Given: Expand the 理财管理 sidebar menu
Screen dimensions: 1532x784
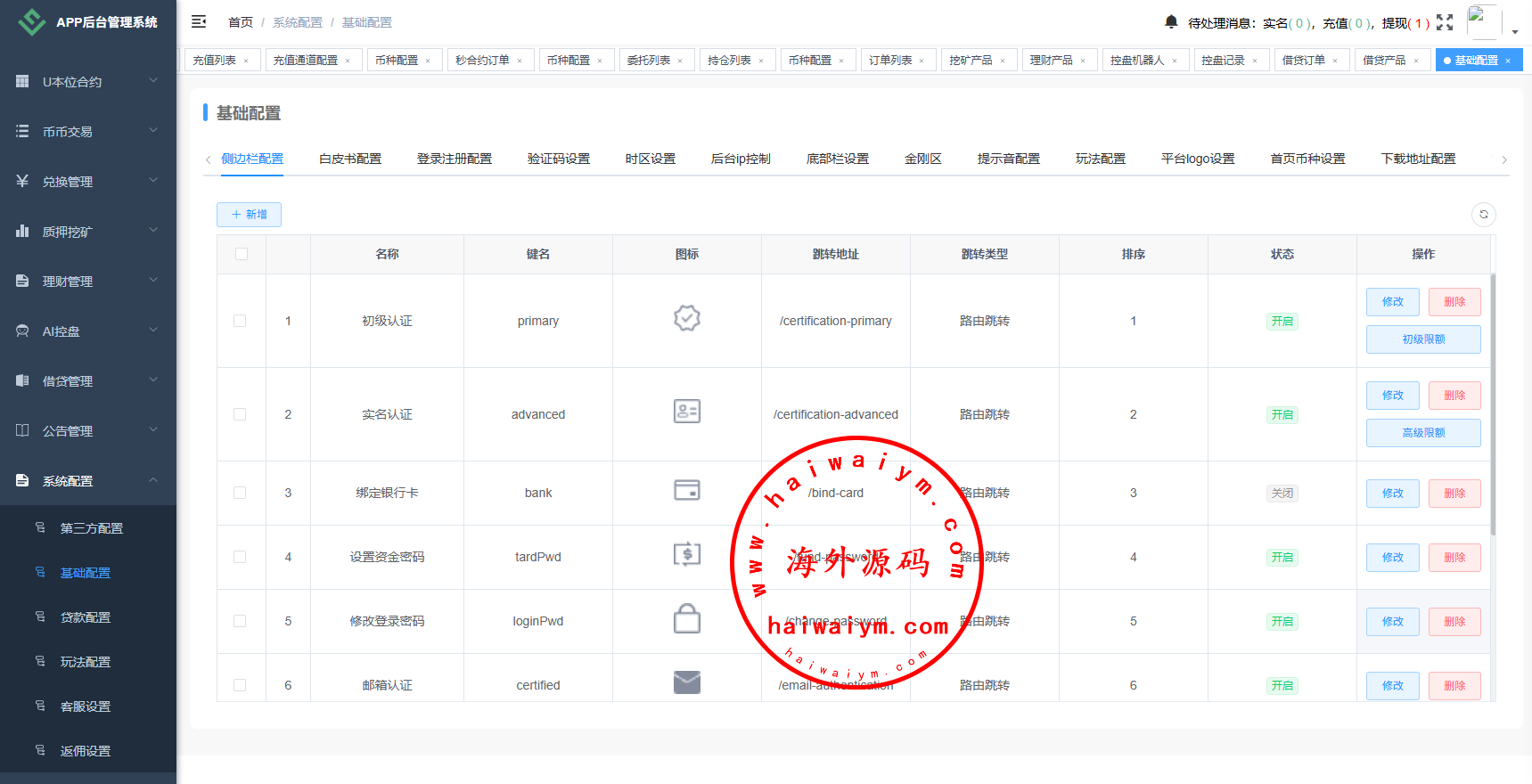Looking at the screenshot, I should [x=87, y=281].
